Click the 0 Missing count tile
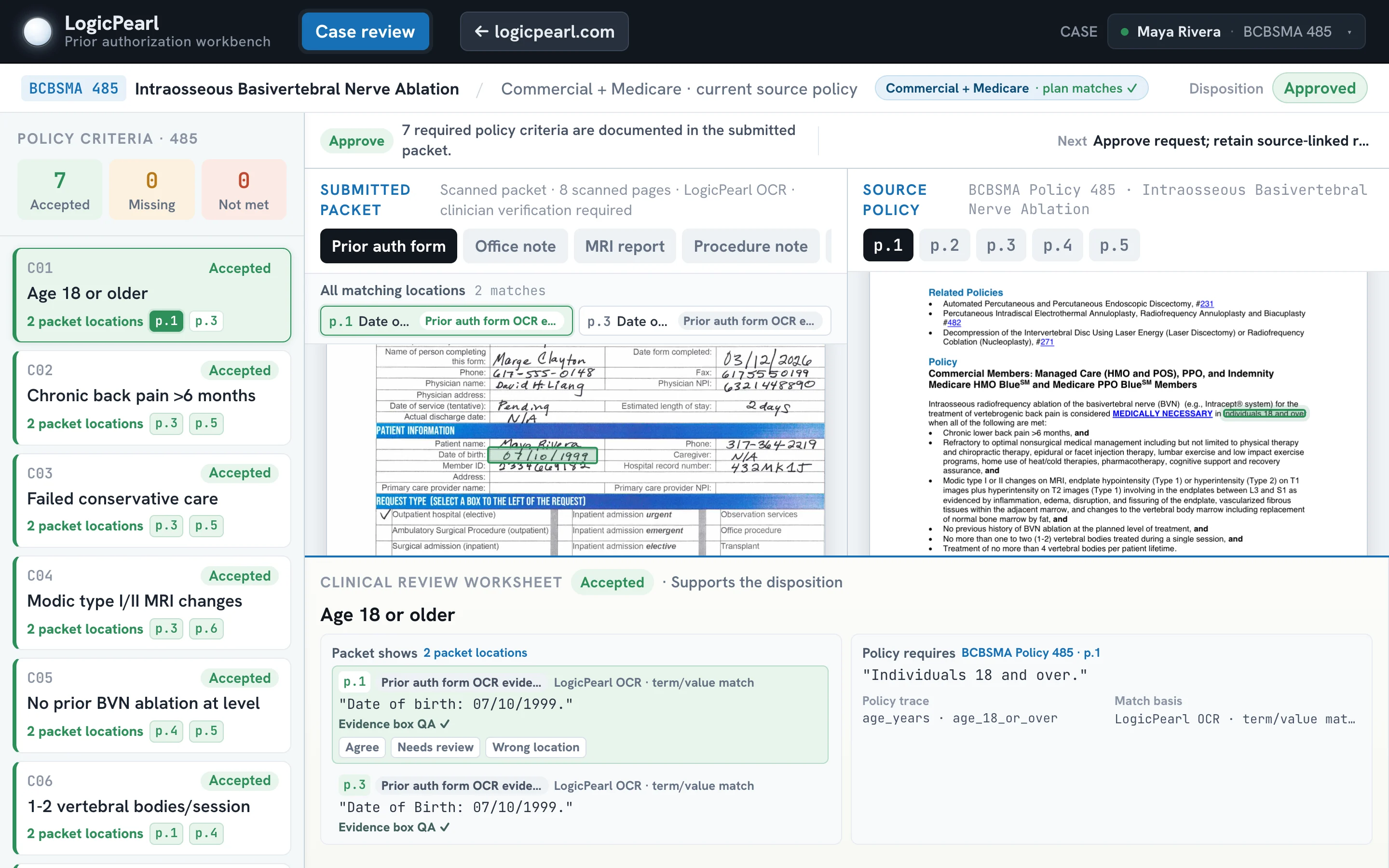This screenshot has width=1389, height=868. click(x=151, y=190)
